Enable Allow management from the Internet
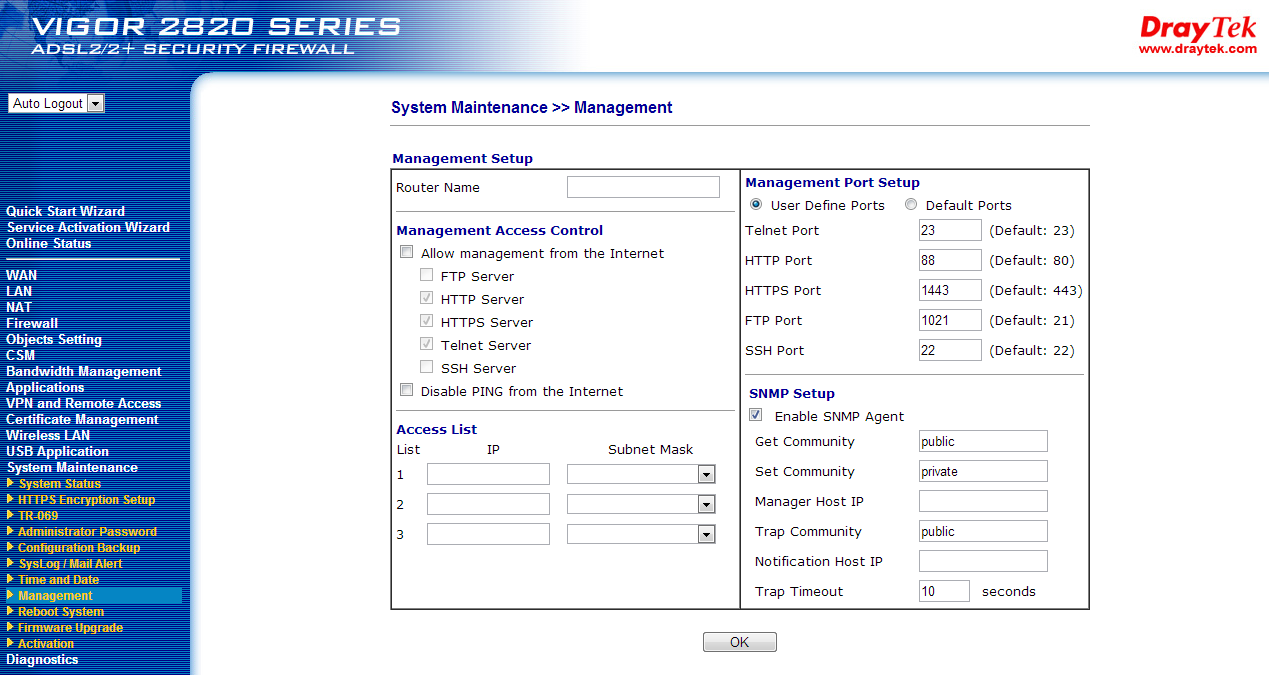The image size is (1269, 675). coord(406,253)
